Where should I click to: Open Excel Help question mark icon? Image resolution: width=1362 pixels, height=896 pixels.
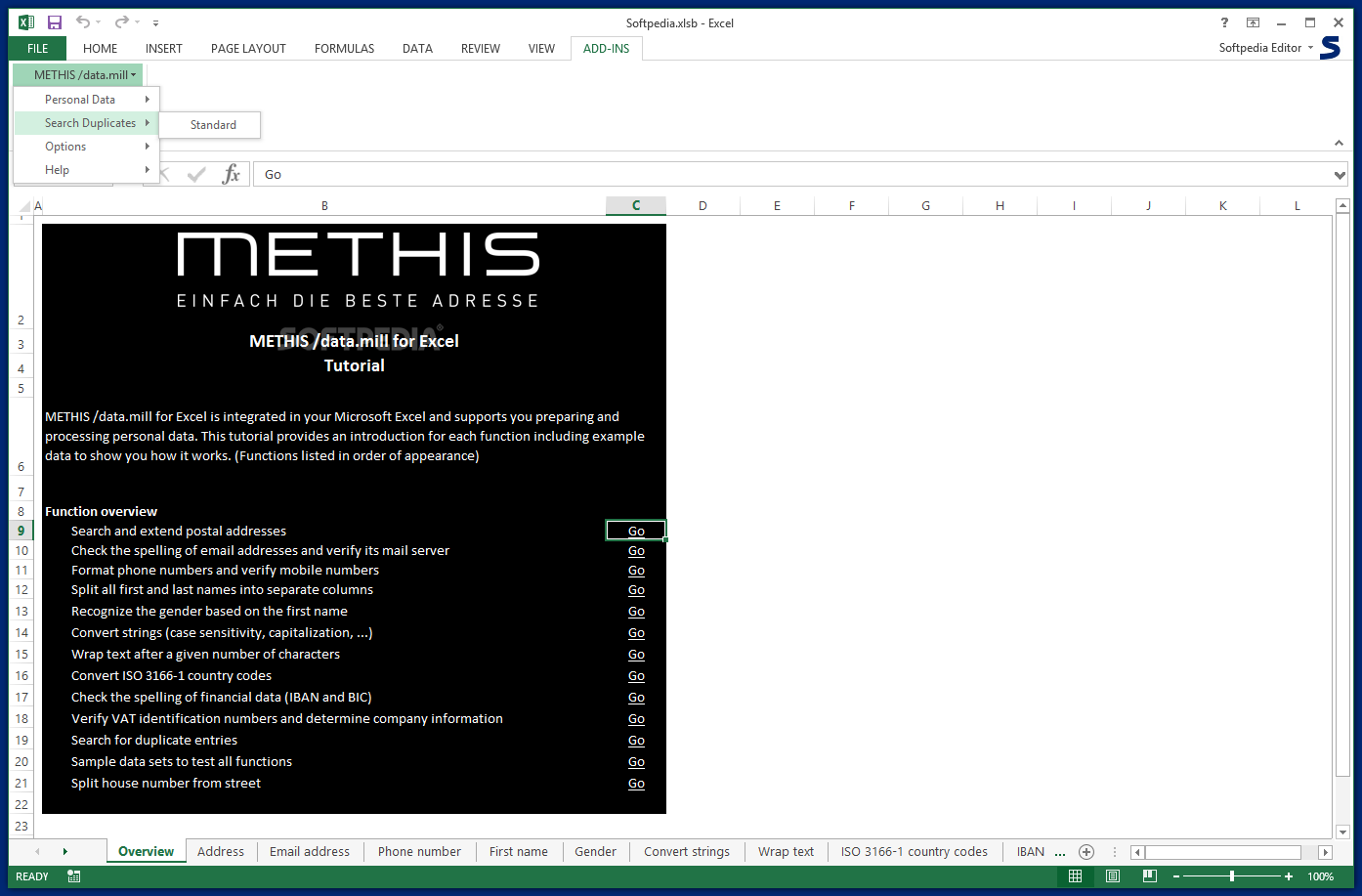(x=1224, y=22)
